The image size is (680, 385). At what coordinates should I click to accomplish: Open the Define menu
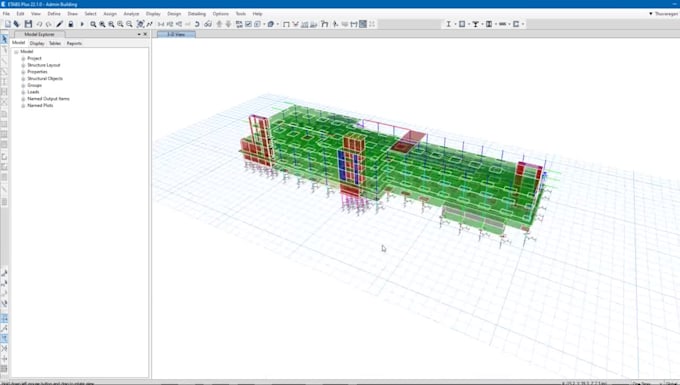pyautogui.click(x=54, y=14)
